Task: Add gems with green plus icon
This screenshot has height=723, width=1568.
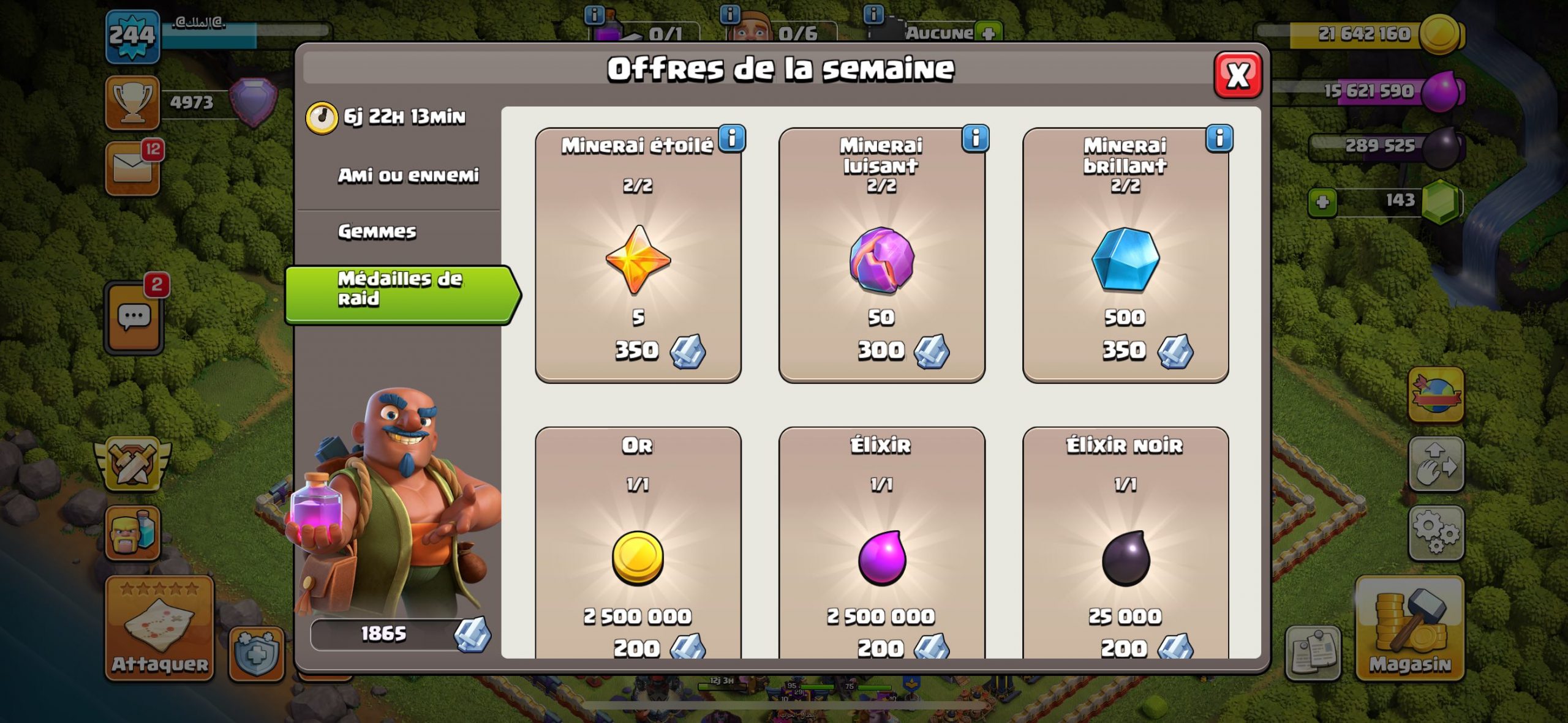Action: pyautogui.click(x=1322, y=203)
